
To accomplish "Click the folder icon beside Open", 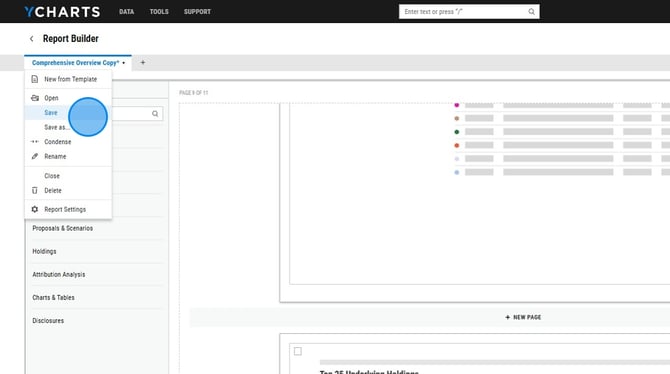I will click(35, 98).
